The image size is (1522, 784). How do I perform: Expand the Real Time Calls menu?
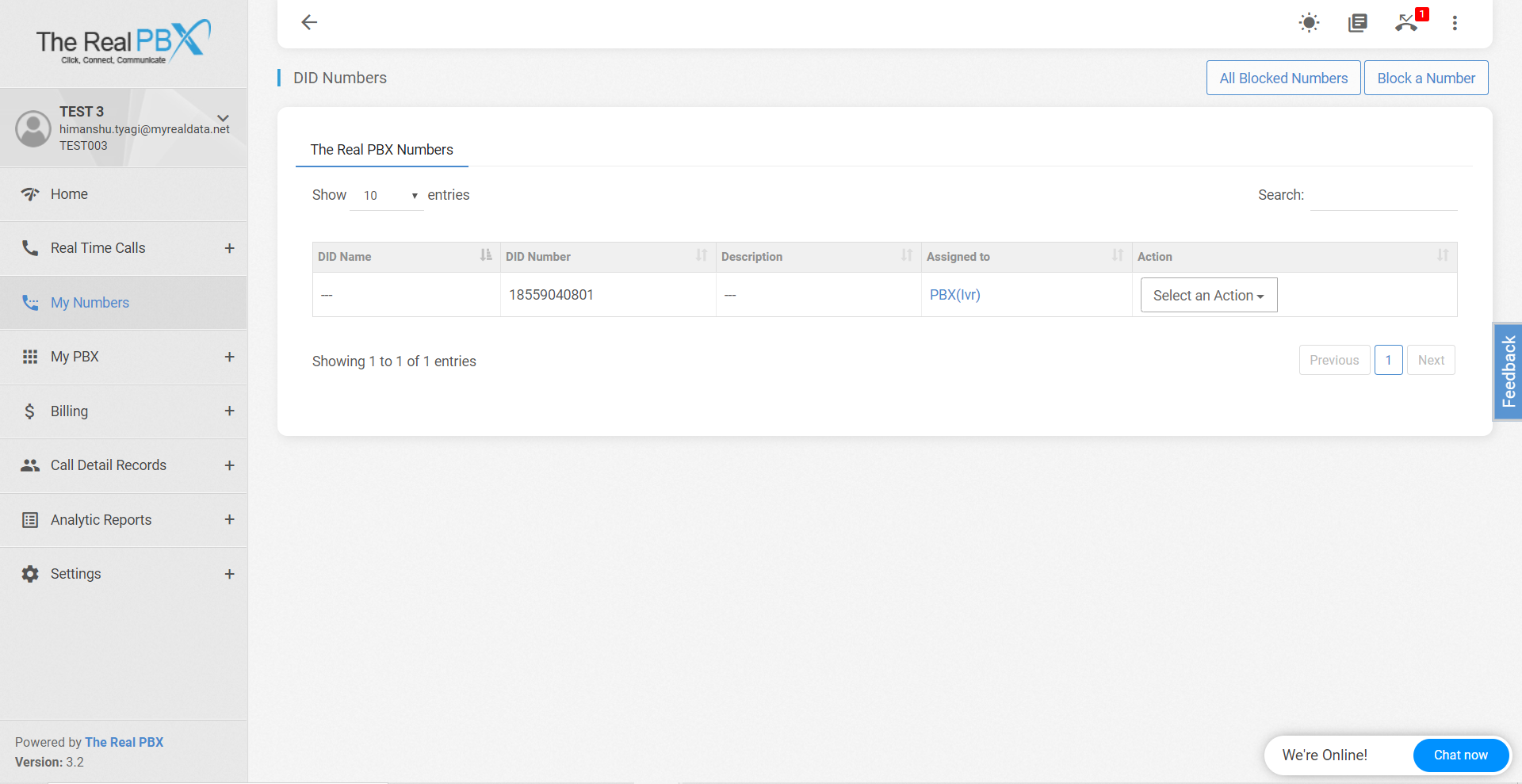click(x=229, y=248)
